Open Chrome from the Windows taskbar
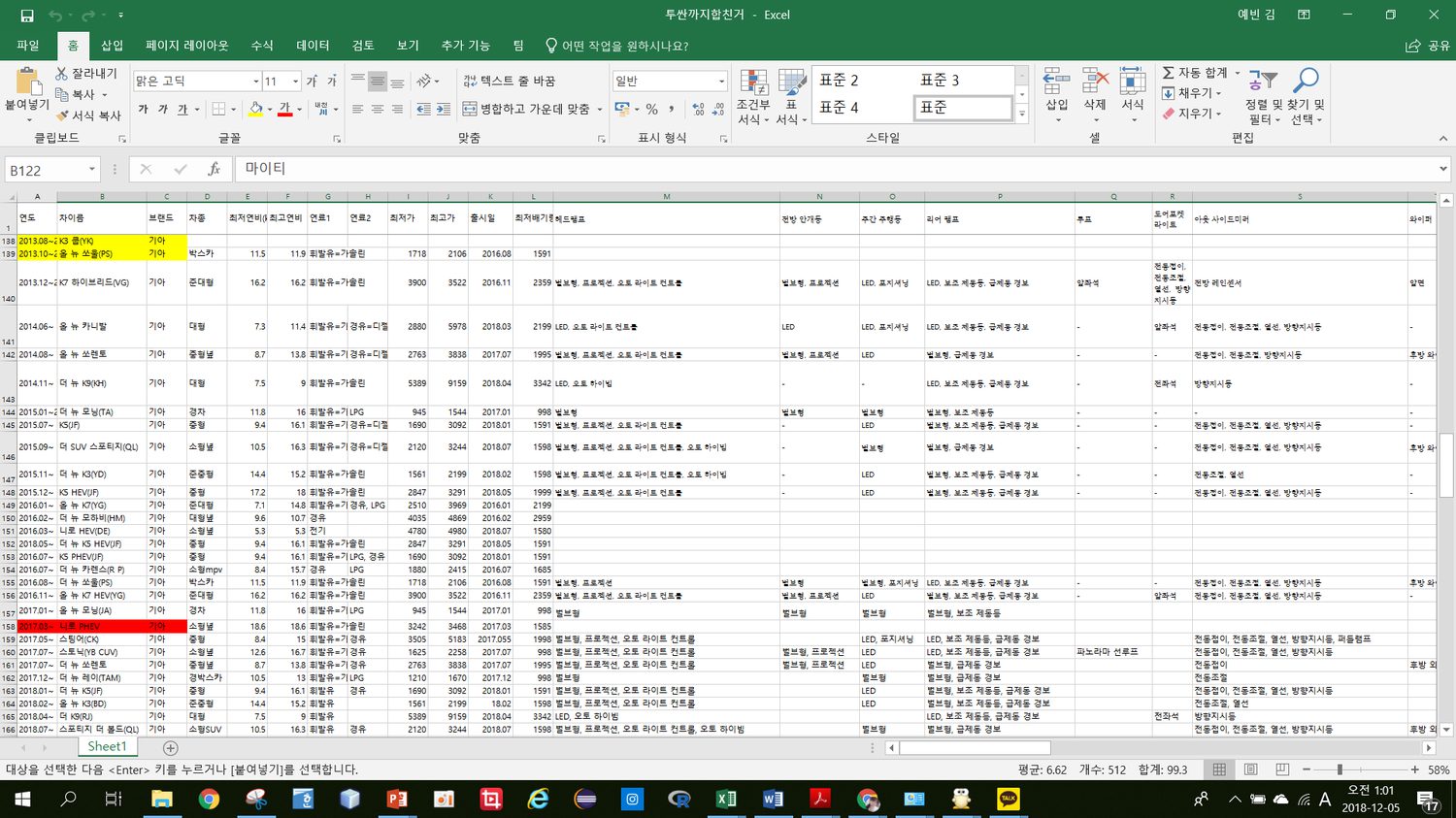Image resolution: width=1456 pixels, height=818 pixels. point(209,800)
